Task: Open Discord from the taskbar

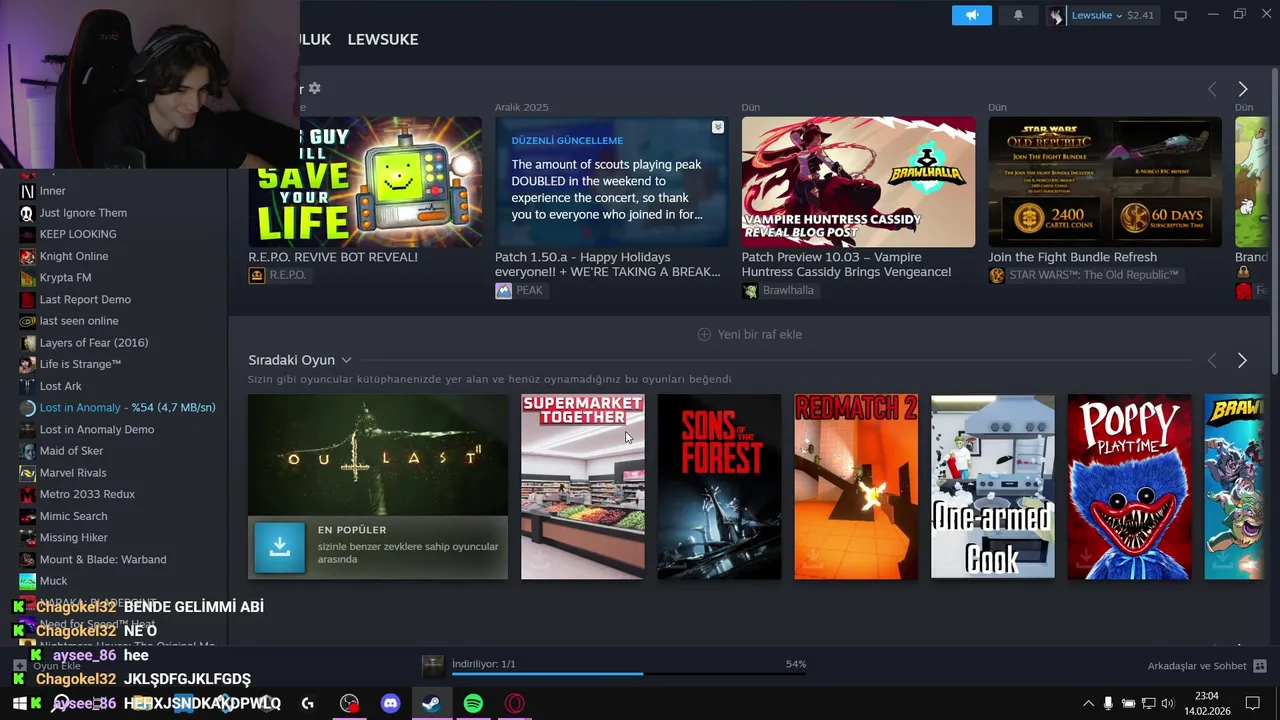Action: (x=391, y=704)
